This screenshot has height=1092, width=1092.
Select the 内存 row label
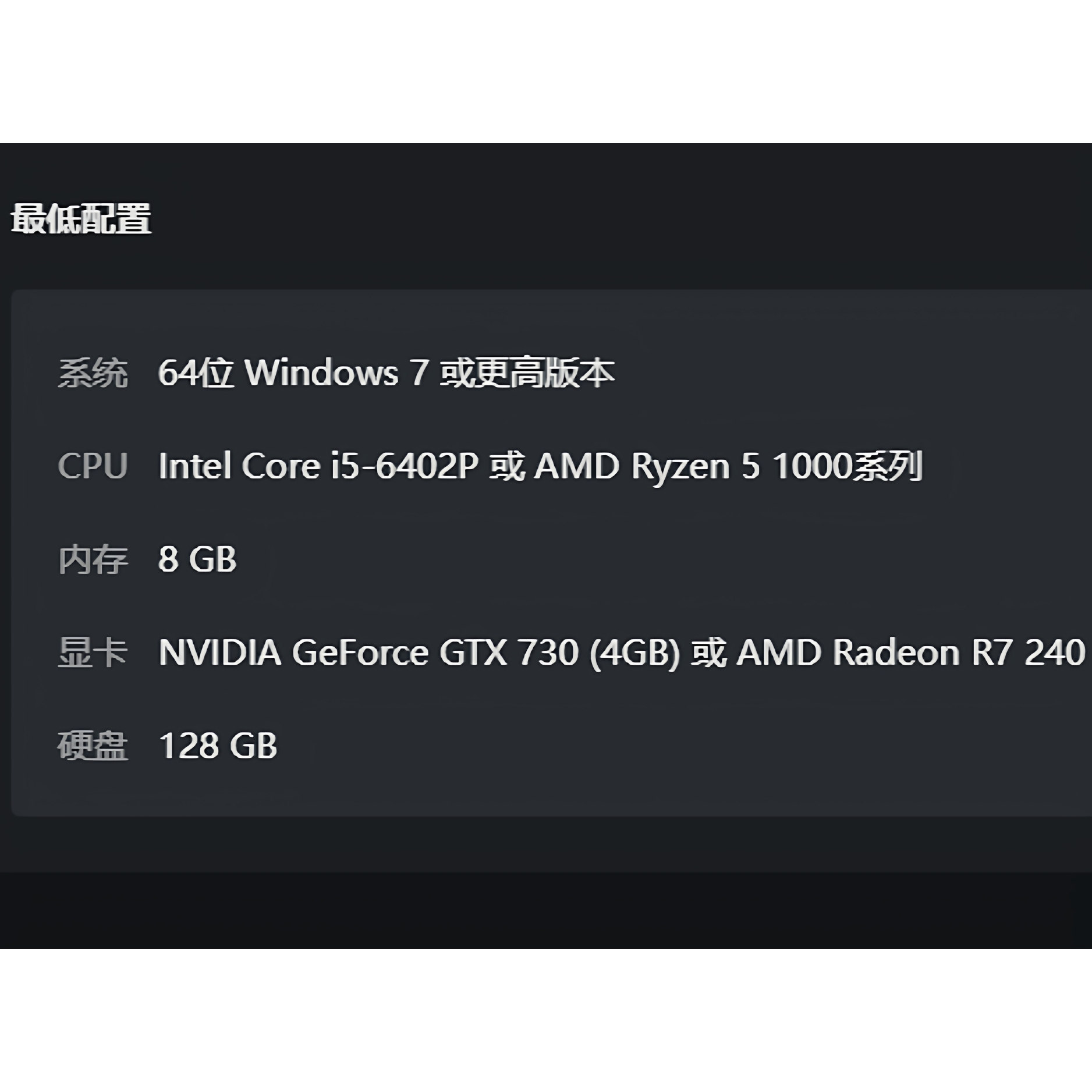coord(93,559)
